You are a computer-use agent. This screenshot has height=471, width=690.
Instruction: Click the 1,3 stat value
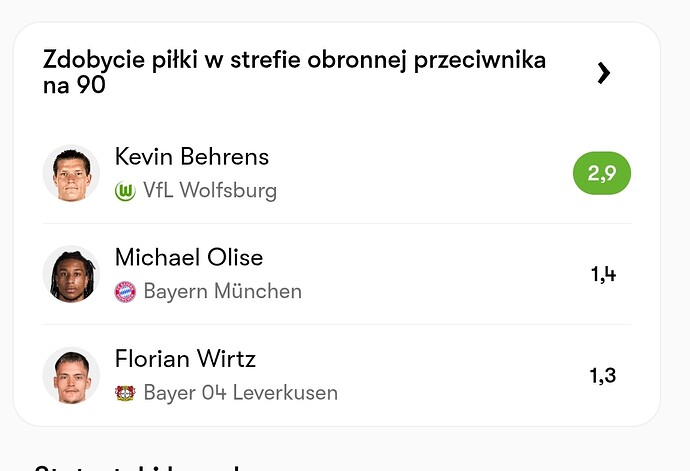click(x=603, y=376)
